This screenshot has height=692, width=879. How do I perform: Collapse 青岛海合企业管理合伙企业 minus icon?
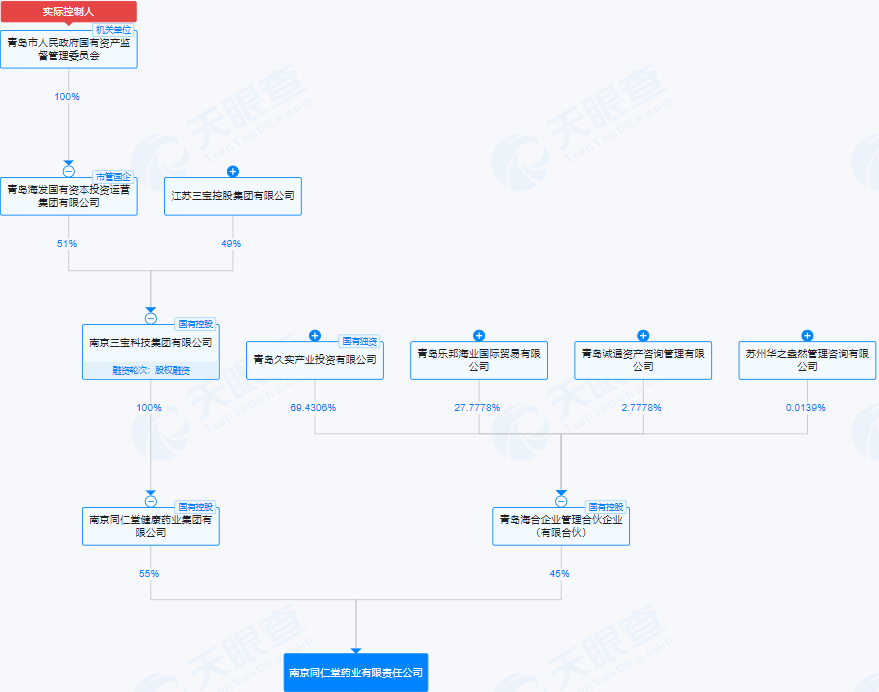(561, 501)
